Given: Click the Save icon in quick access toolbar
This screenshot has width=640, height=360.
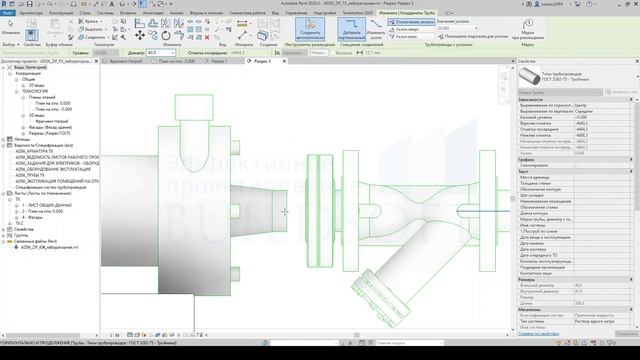Looking at the screenshot, I should point(29,4).
